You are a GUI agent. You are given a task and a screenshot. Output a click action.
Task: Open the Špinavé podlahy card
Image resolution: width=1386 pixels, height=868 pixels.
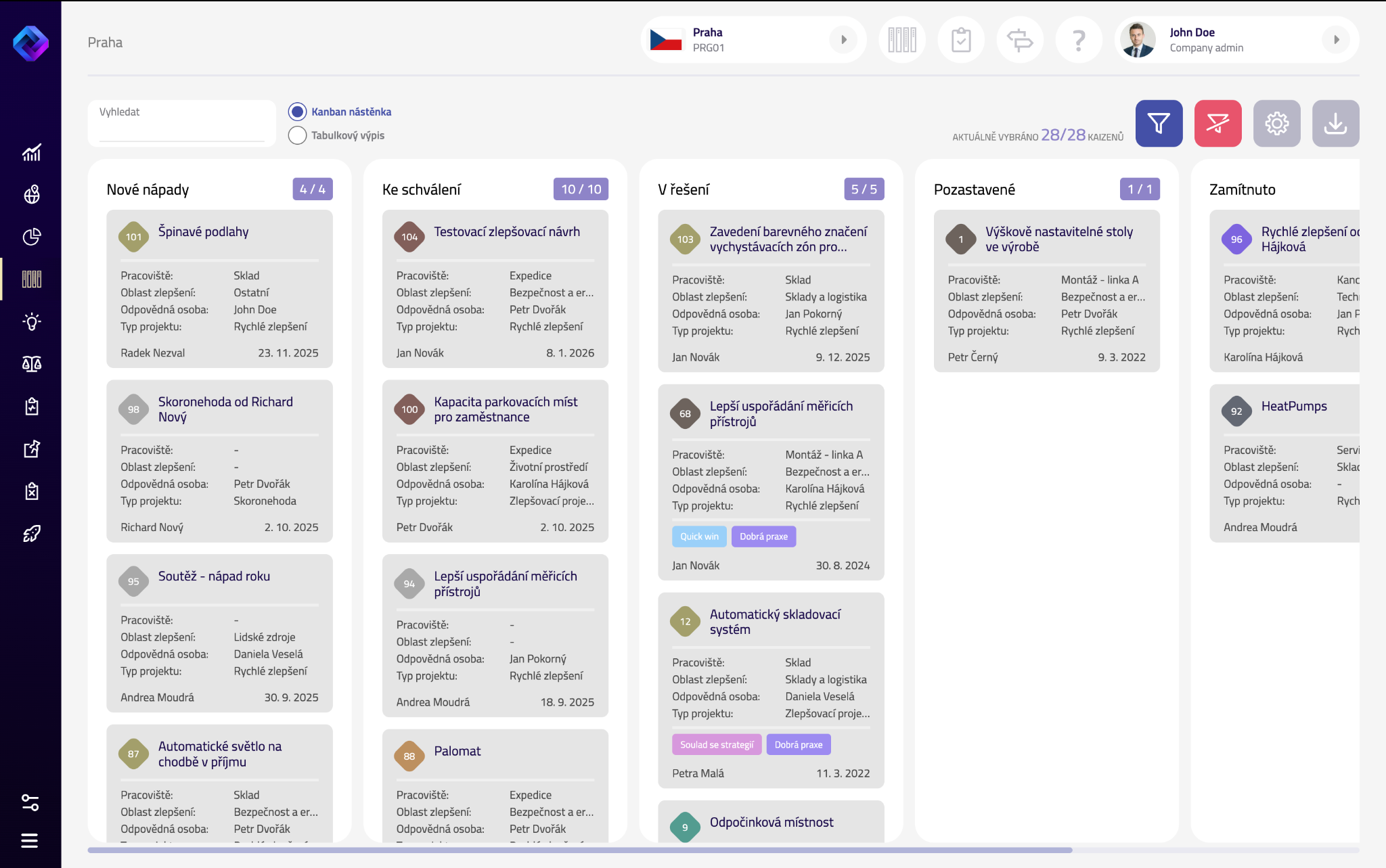203,232
